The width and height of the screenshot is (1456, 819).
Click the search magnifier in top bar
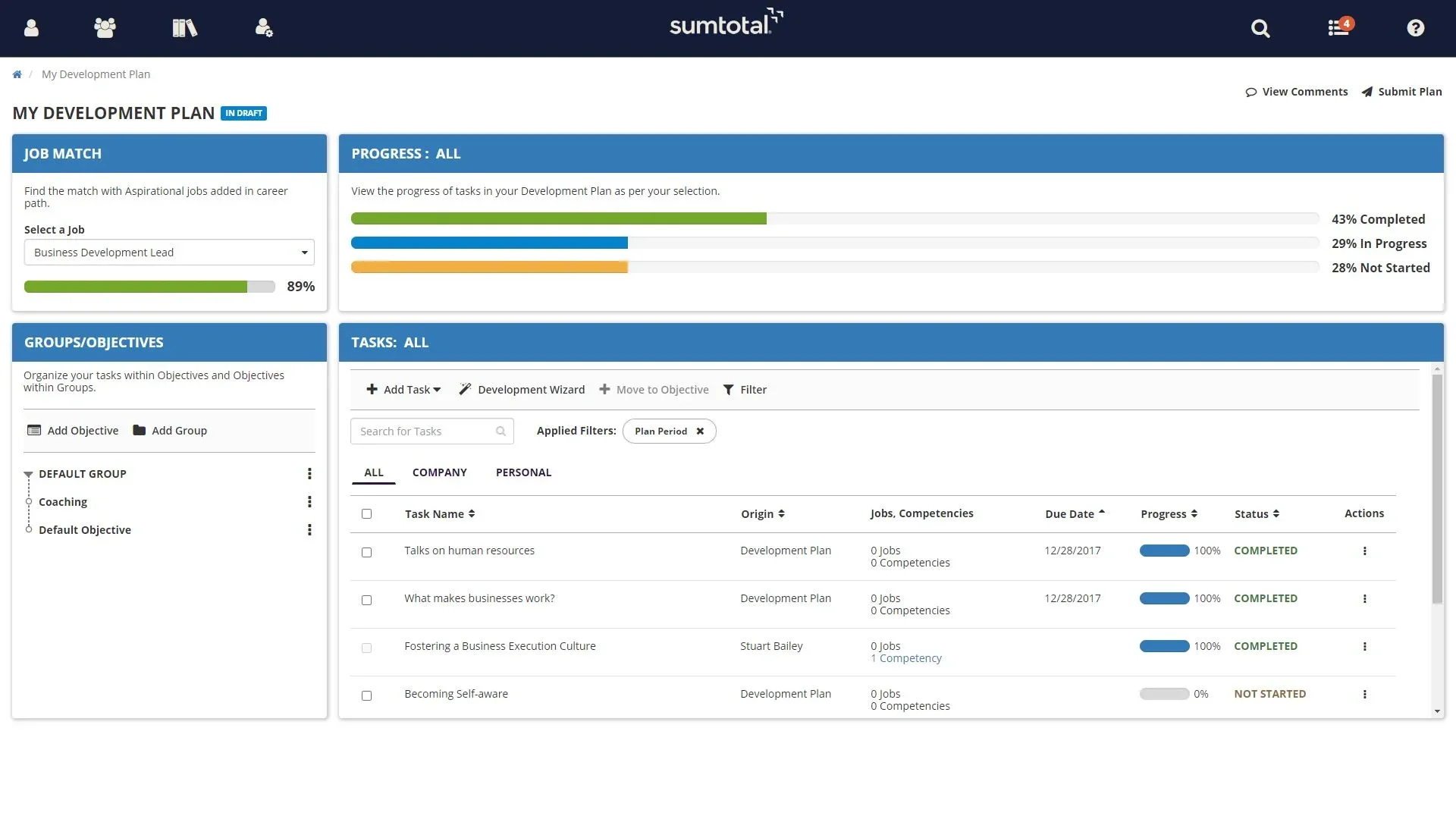point(1260,29)
